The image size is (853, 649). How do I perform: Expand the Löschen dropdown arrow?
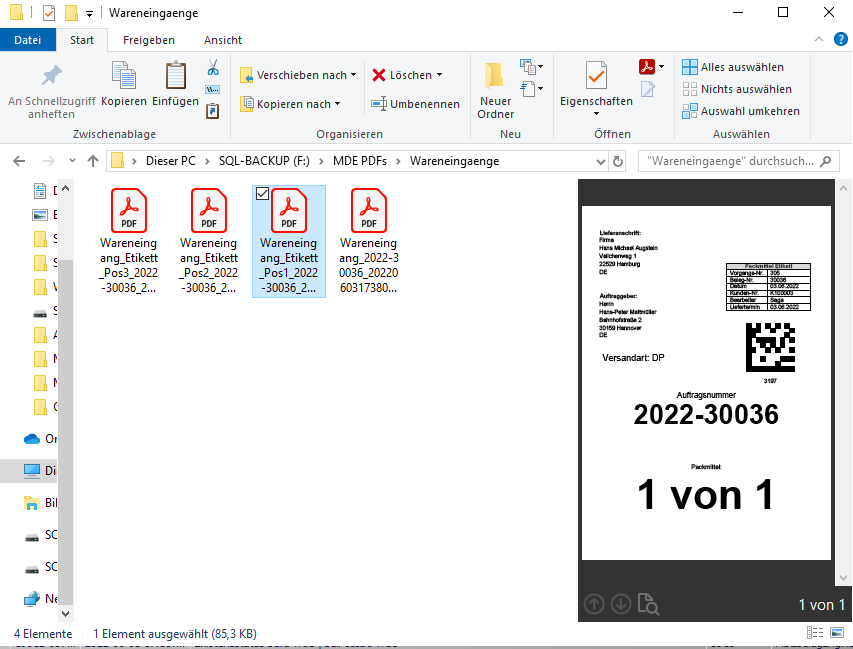click(439, 75)
